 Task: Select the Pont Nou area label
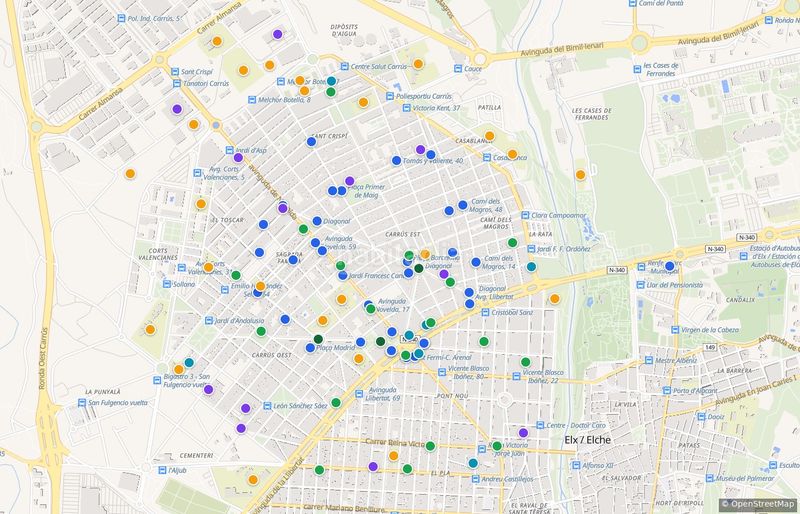tap(453, 396)
